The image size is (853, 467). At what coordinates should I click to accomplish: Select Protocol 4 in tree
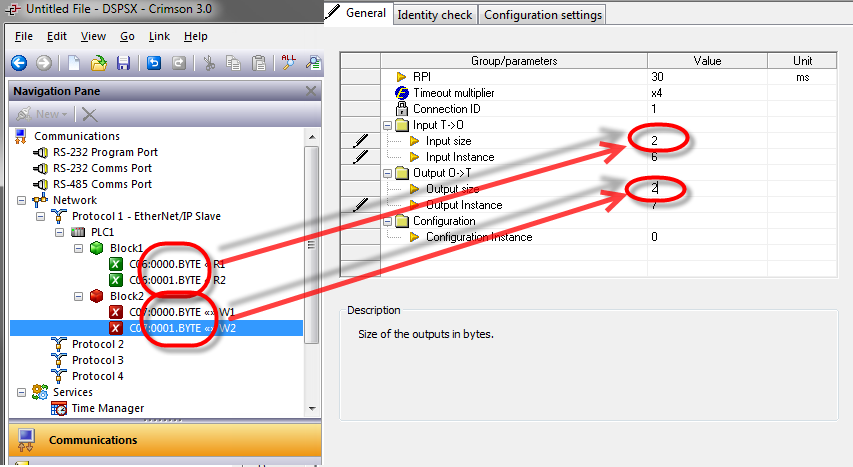click(98, 377)
